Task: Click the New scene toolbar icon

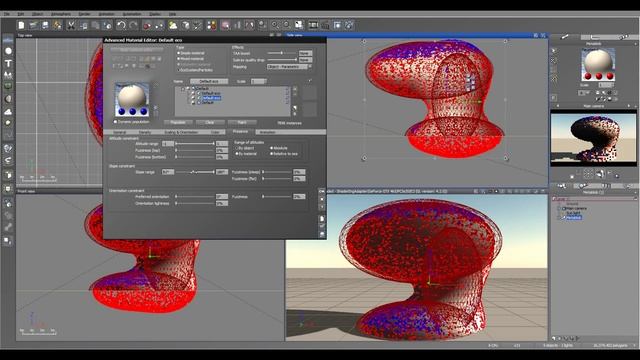Action: (21, 25)
